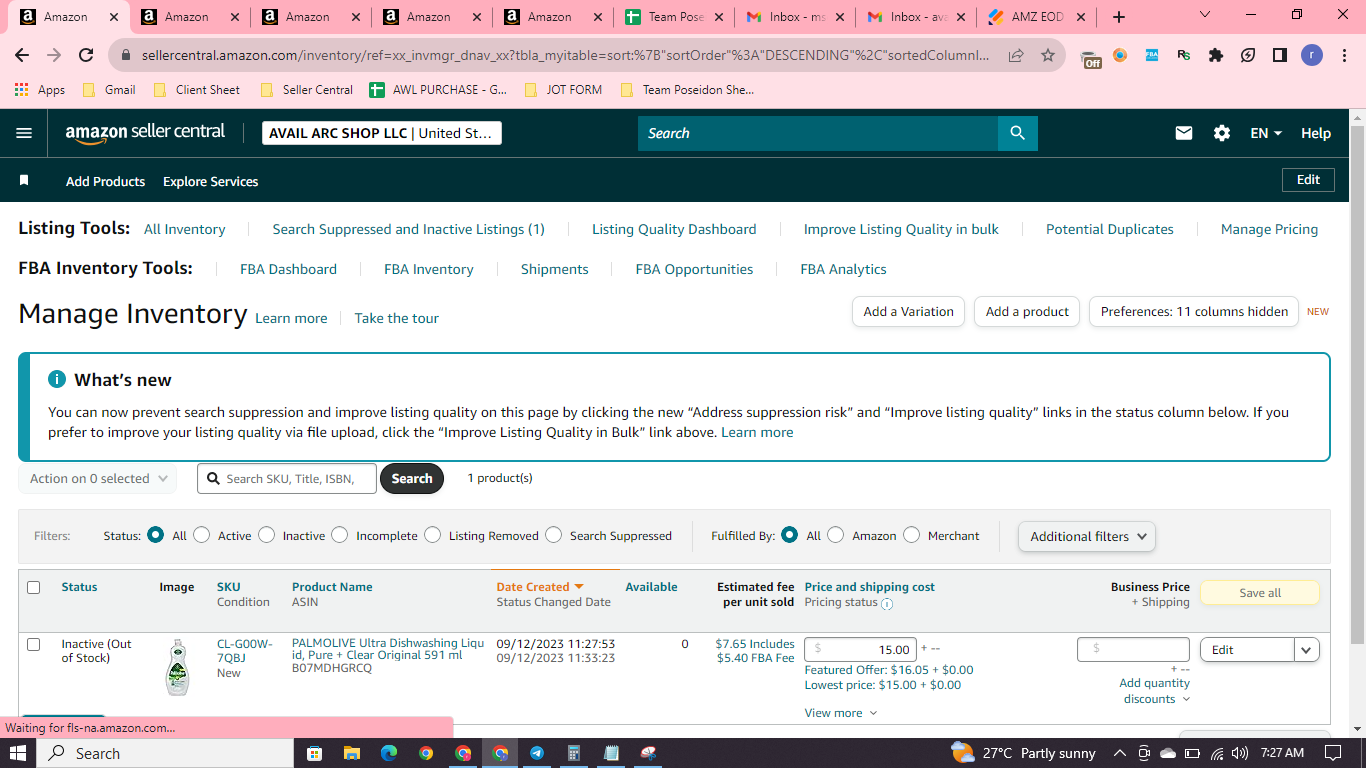Open the Seller Central hamburger menu
Image resolution: width=1366 pixels, height=768 pixels.
(24, 133)
